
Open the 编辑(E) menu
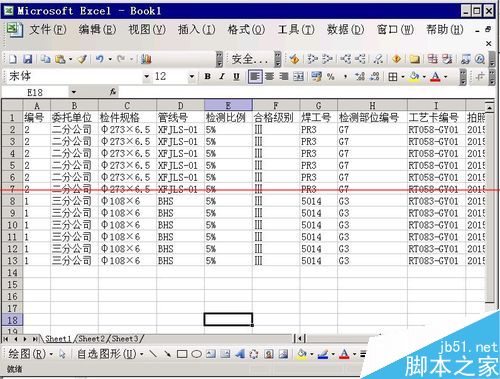click(97, 30)
